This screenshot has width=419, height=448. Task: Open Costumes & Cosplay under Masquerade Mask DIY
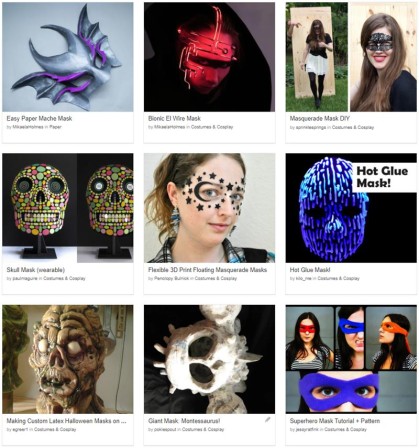353,127
